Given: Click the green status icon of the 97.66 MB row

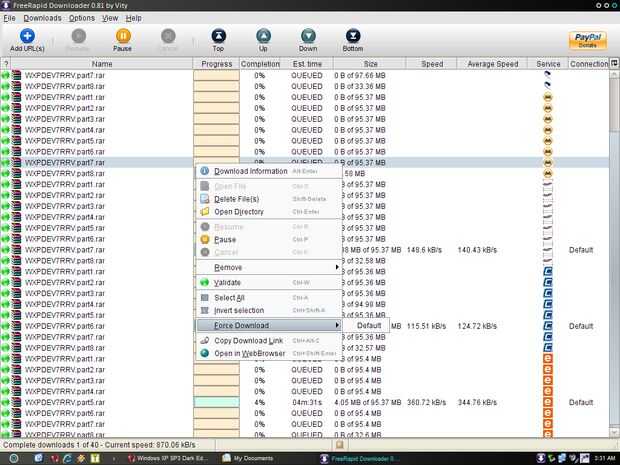Looking at the screenshot, I should (x=6, y=75).
